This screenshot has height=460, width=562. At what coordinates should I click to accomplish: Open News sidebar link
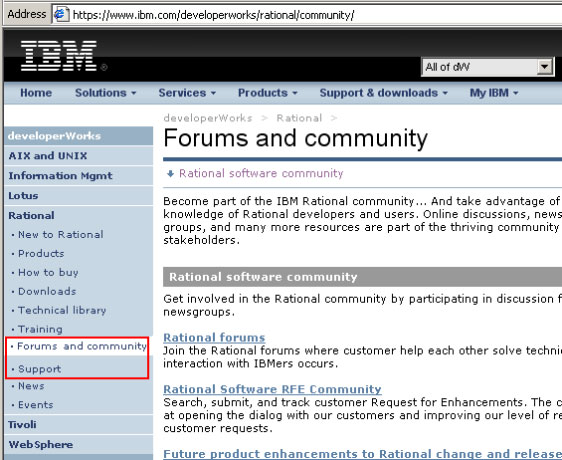(31, 386)
